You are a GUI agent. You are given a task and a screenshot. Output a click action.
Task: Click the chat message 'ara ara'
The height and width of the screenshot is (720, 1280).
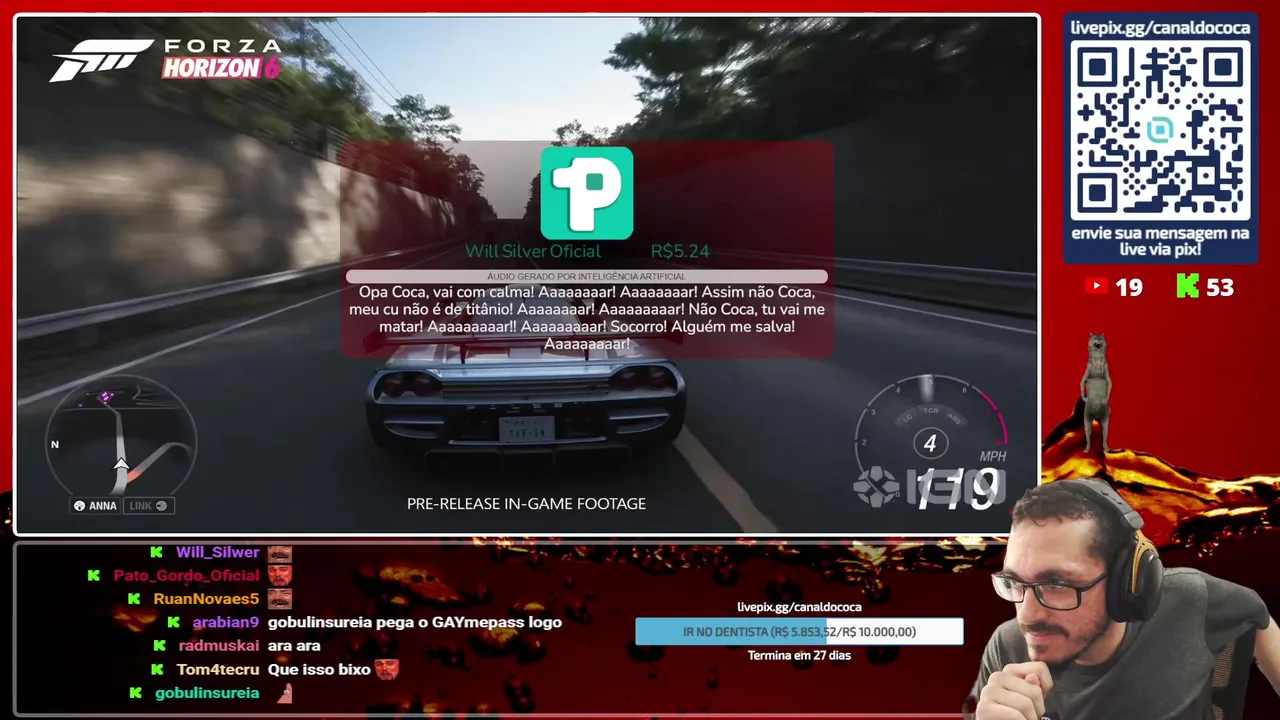click(x=294, y=646)
